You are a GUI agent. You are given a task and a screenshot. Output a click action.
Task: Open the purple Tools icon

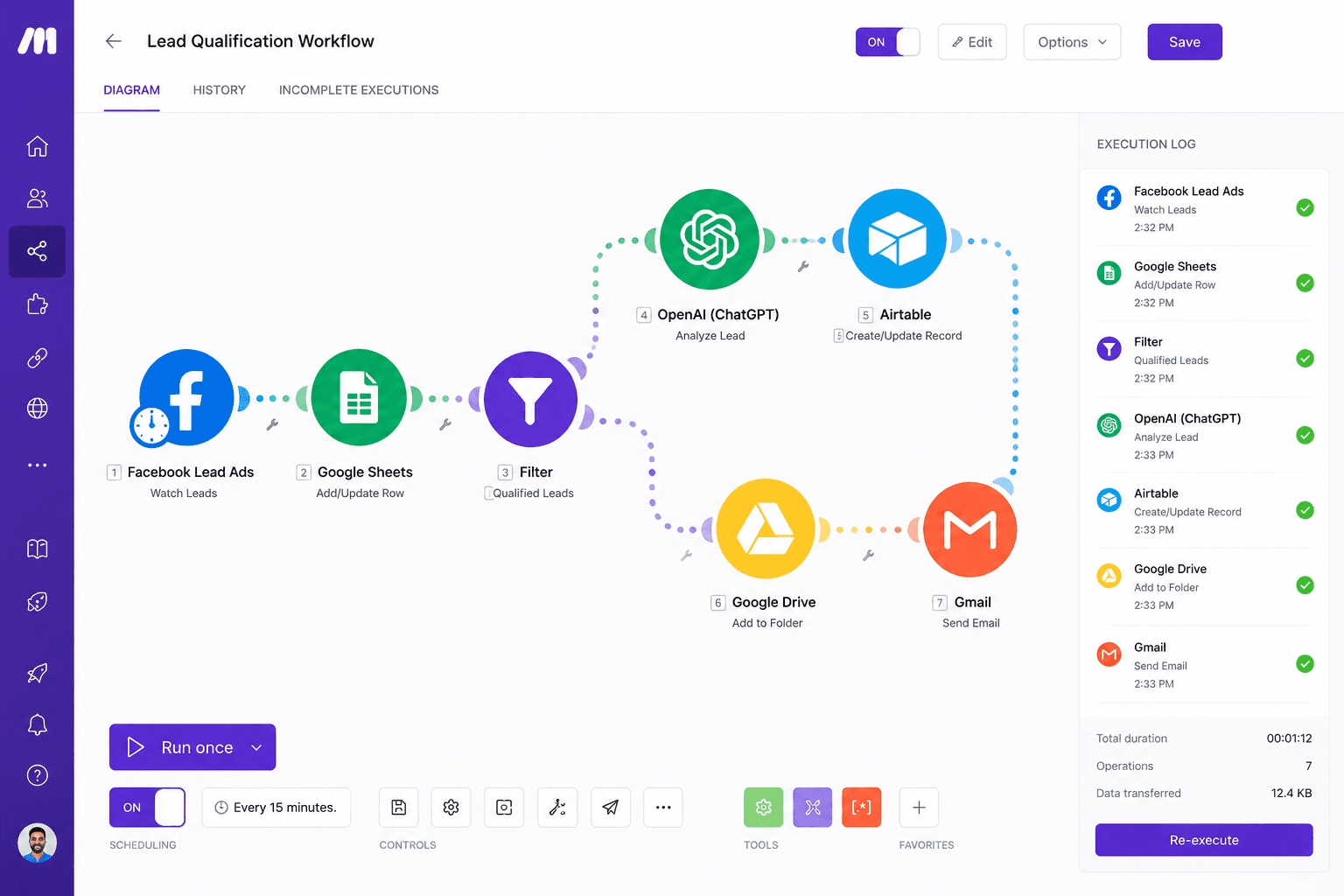click(813, 808)
